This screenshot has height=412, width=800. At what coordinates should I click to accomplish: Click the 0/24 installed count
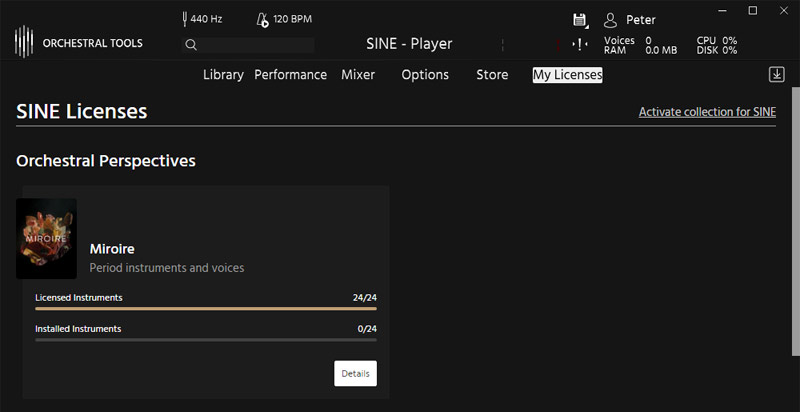(367, 329)
